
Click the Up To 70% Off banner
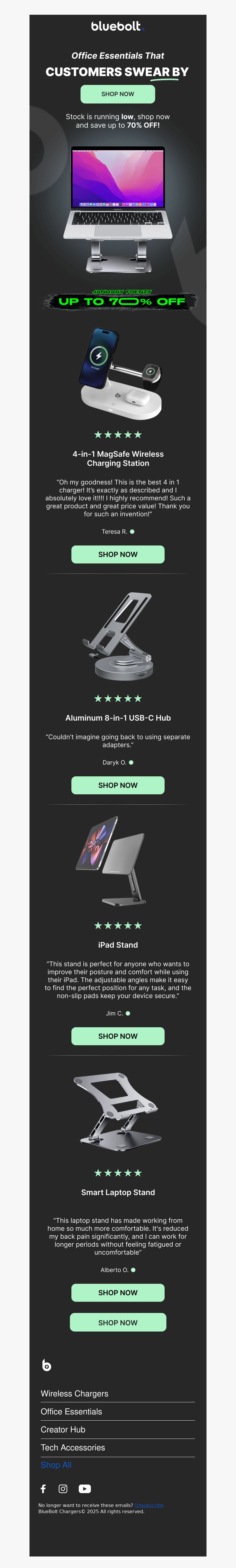pos(119,300)
